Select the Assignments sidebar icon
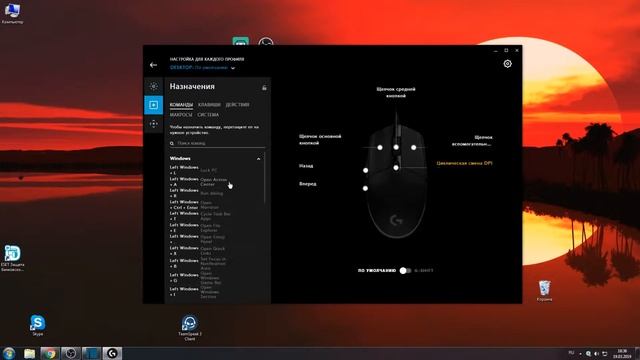 (x=153, y=105)
